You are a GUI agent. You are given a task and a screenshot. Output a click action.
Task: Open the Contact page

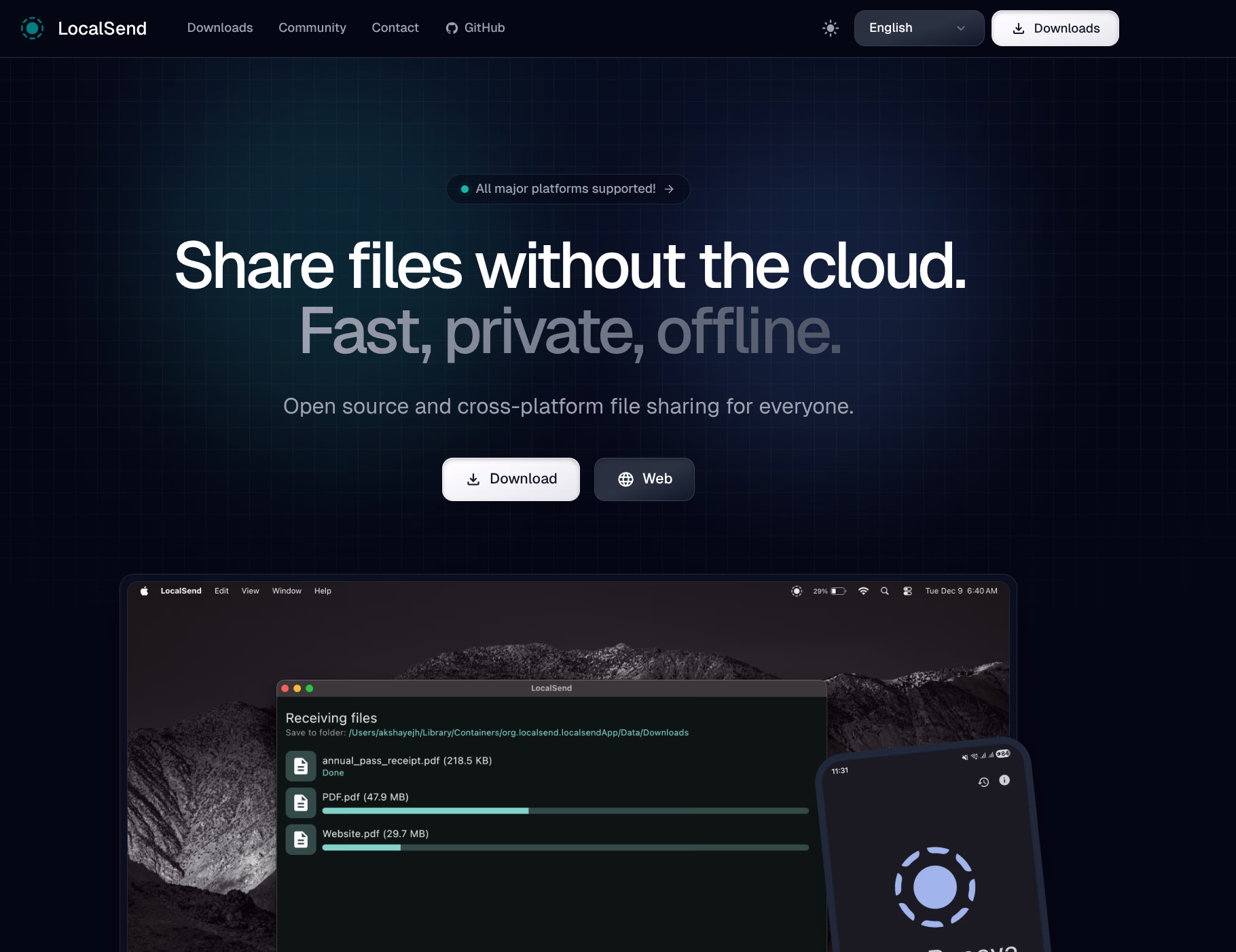395,28
